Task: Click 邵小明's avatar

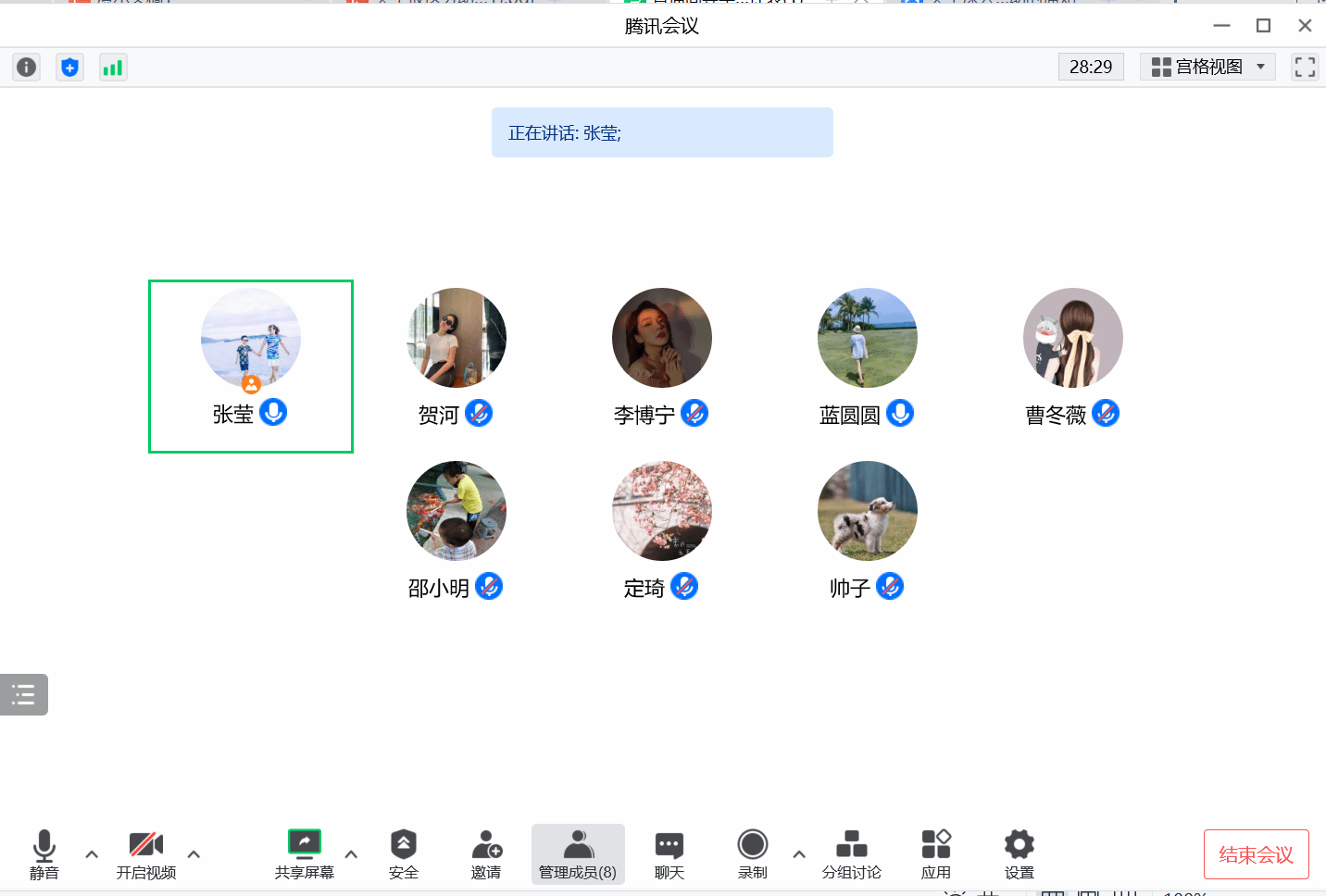Action: pos(457,511)
